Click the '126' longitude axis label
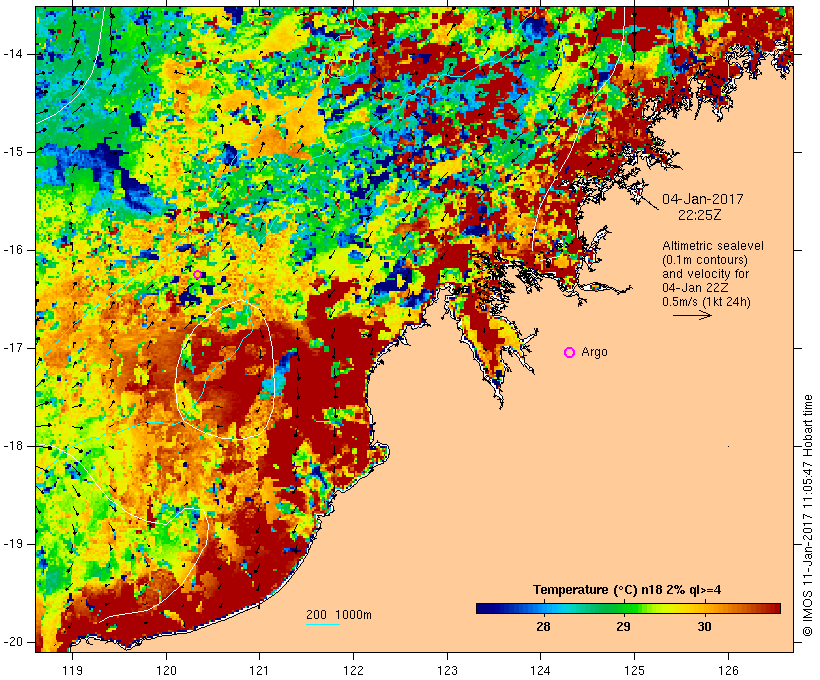 click(728, 671)
